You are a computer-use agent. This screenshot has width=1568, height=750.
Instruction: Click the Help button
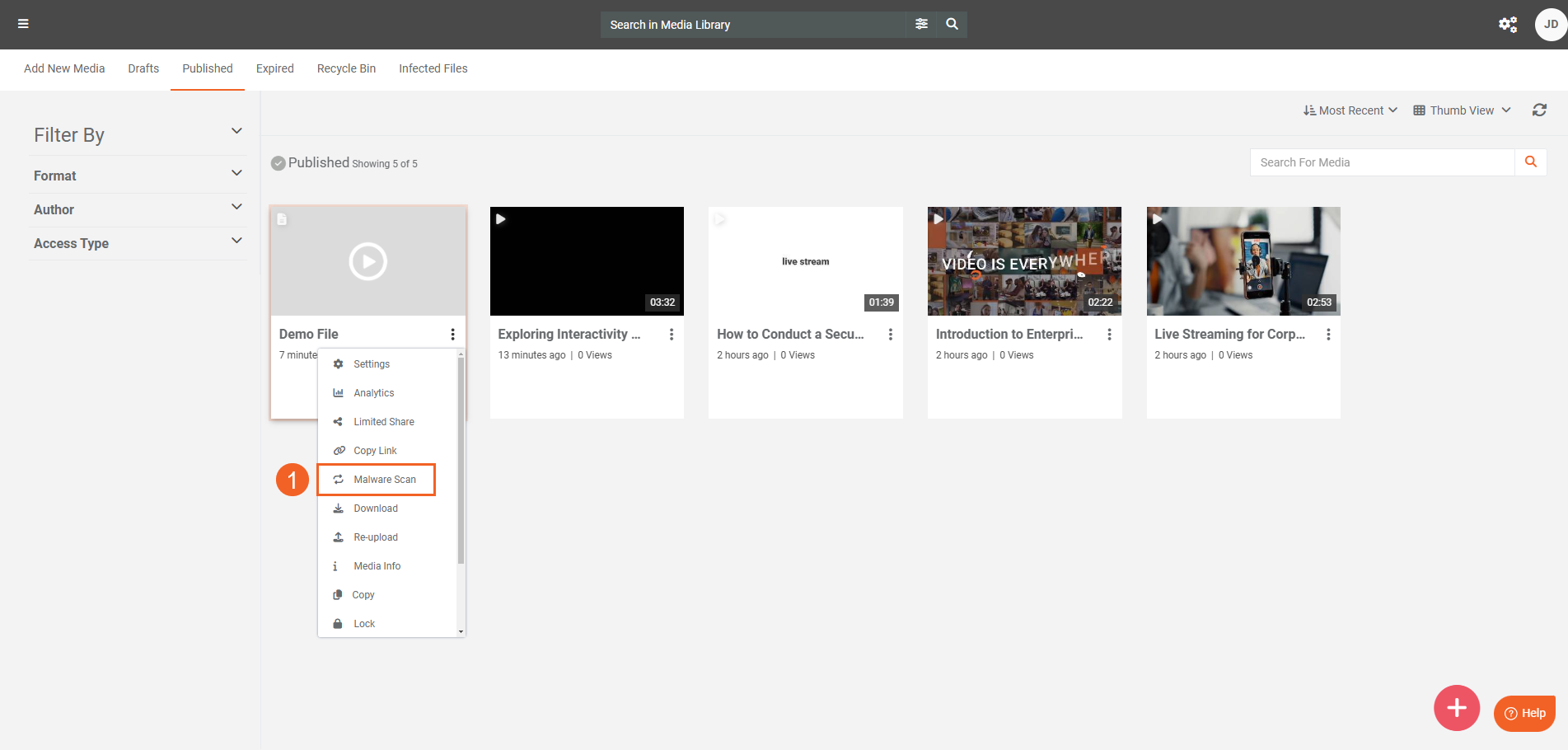click(x=1524, y=713)
